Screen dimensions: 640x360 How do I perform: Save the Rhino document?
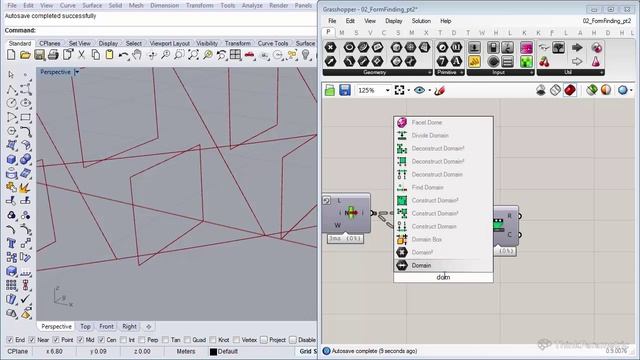pos(39,55)
